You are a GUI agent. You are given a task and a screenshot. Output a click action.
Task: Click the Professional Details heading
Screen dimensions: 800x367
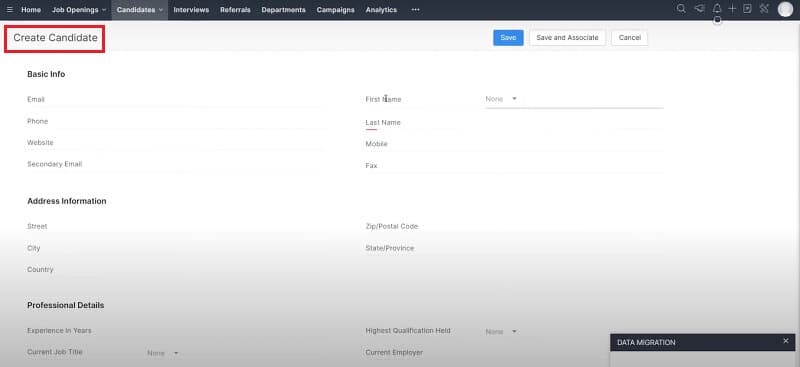pyautogui.click(x=65, y=305)
